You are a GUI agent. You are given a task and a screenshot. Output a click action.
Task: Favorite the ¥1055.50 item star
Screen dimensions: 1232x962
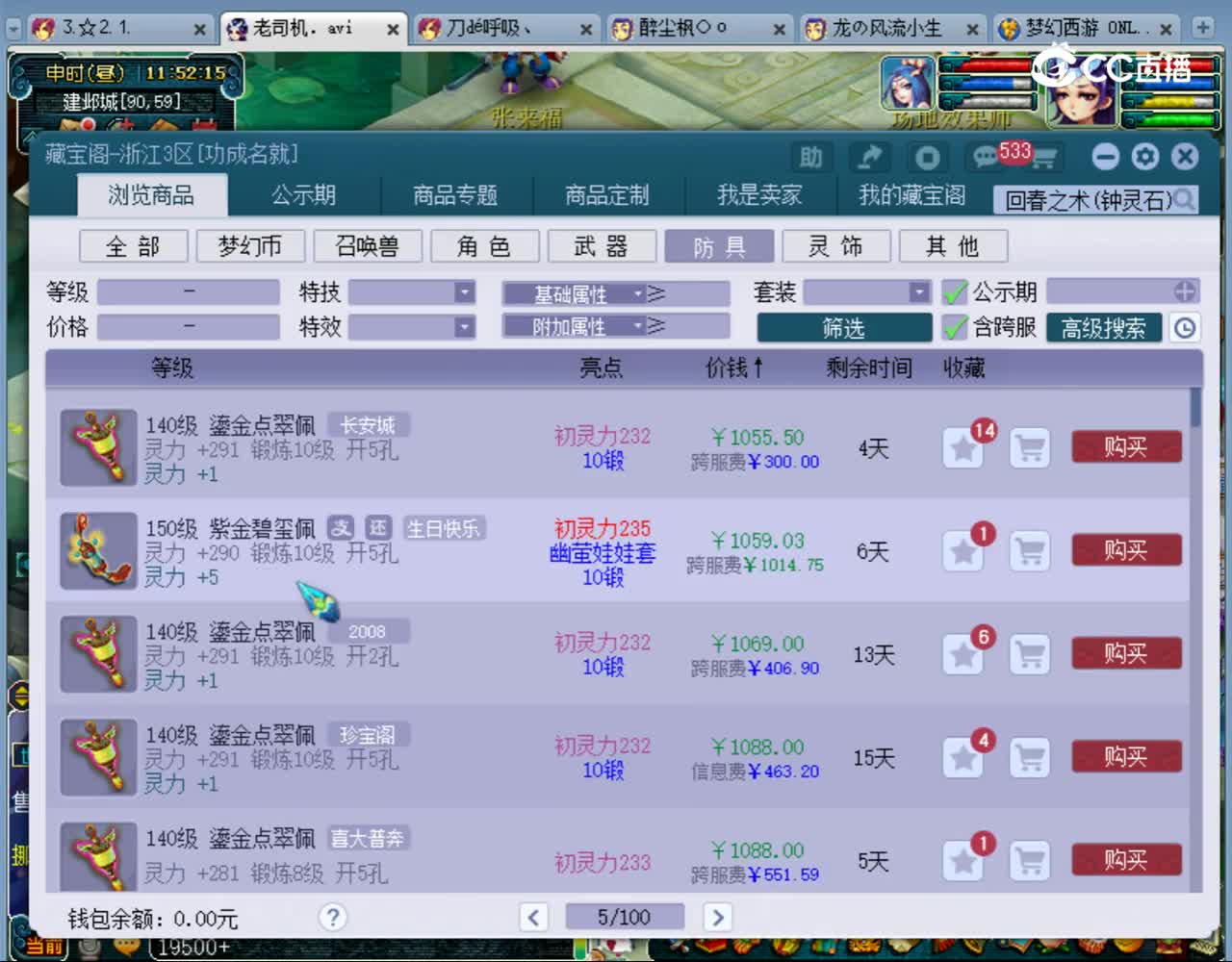[962, 448]
